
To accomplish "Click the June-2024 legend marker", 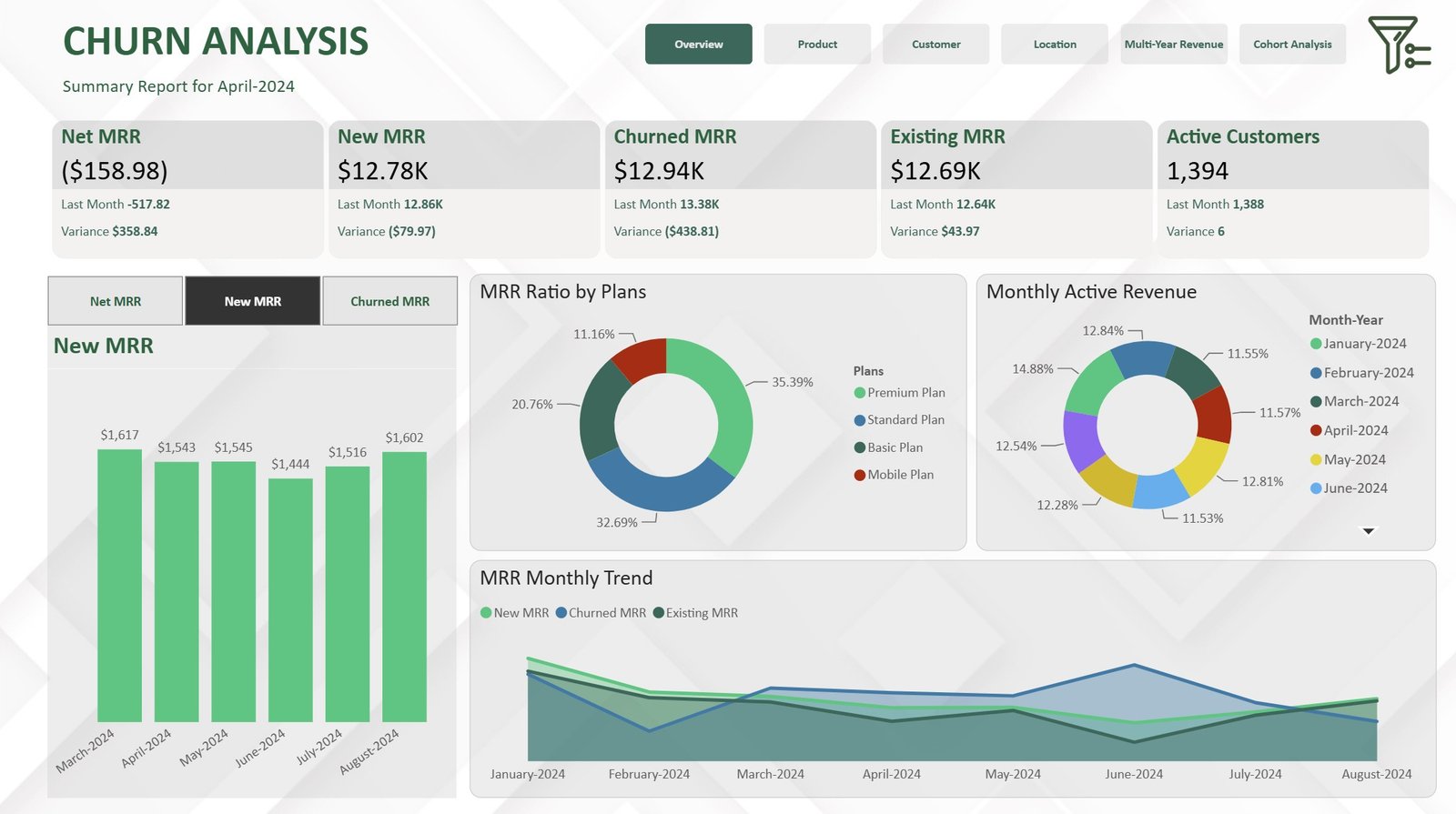I will 1316,488.
